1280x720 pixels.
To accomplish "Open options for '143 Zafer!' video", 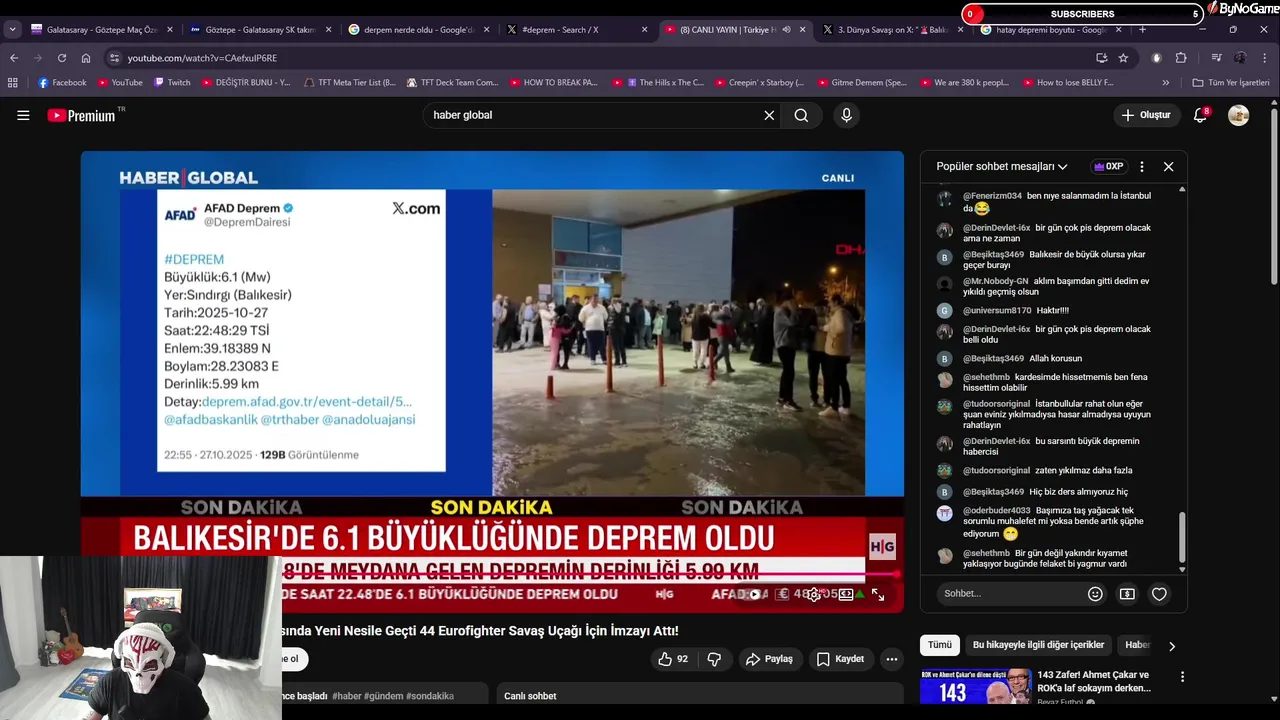I will [1182, 677].
